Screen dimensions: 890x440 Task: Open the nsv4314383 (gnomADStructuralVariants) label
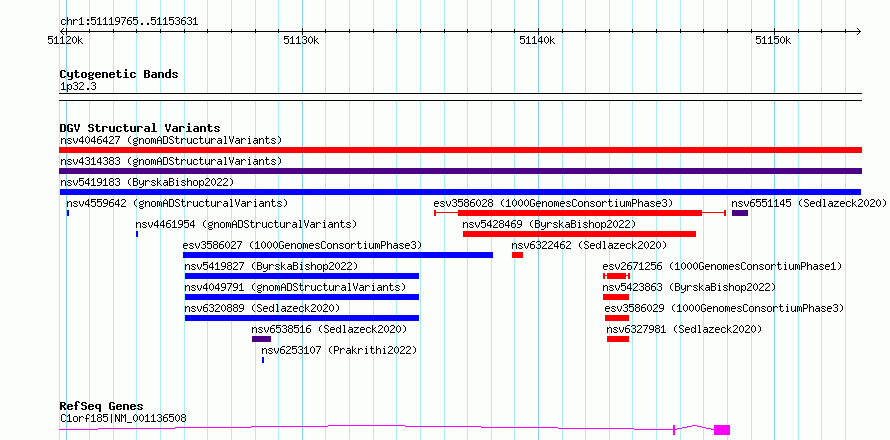point(171,161)
